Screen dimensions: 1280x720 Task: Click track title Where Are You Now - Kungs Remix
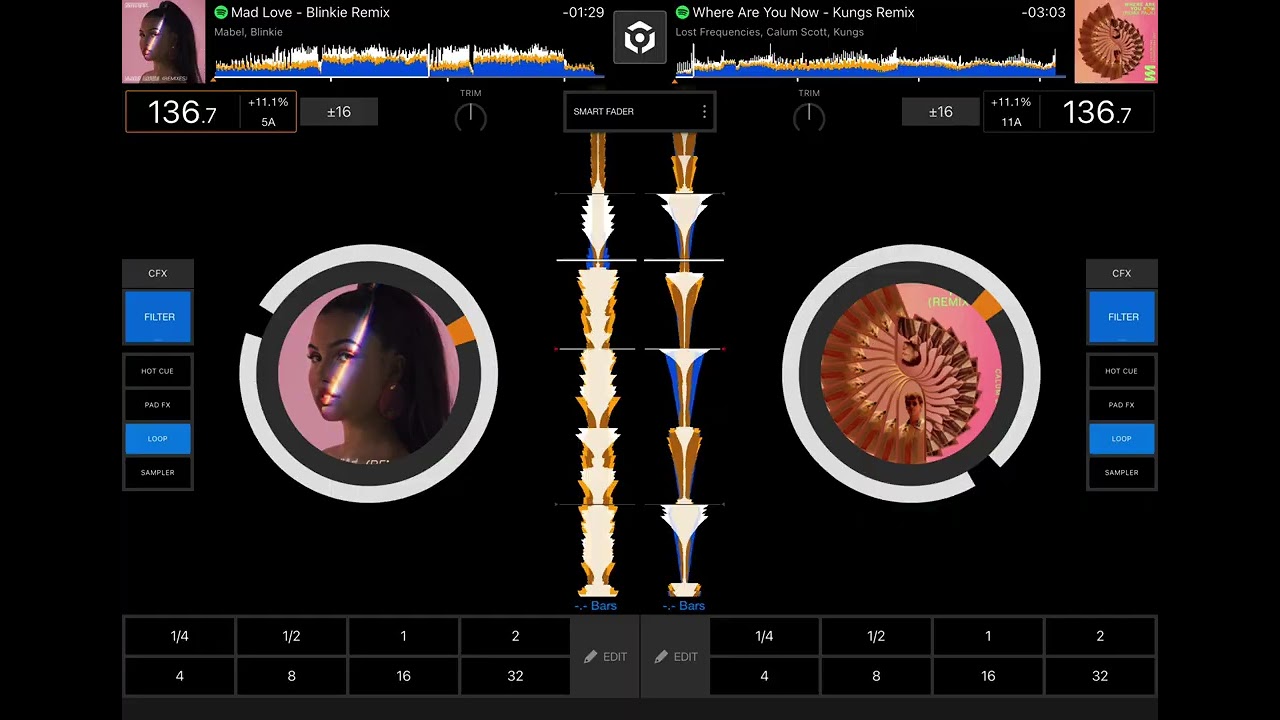(x=803, y=13)
